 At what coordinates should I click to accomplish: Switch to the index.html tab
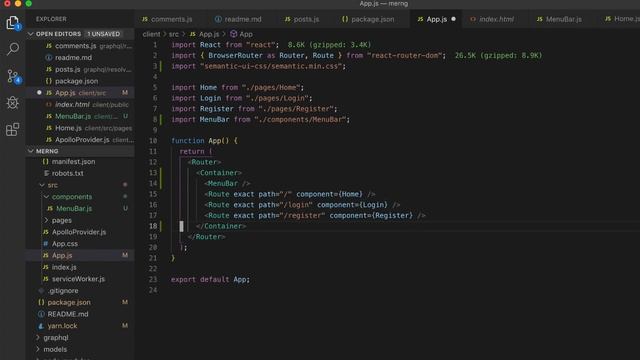tap(492, 19)
